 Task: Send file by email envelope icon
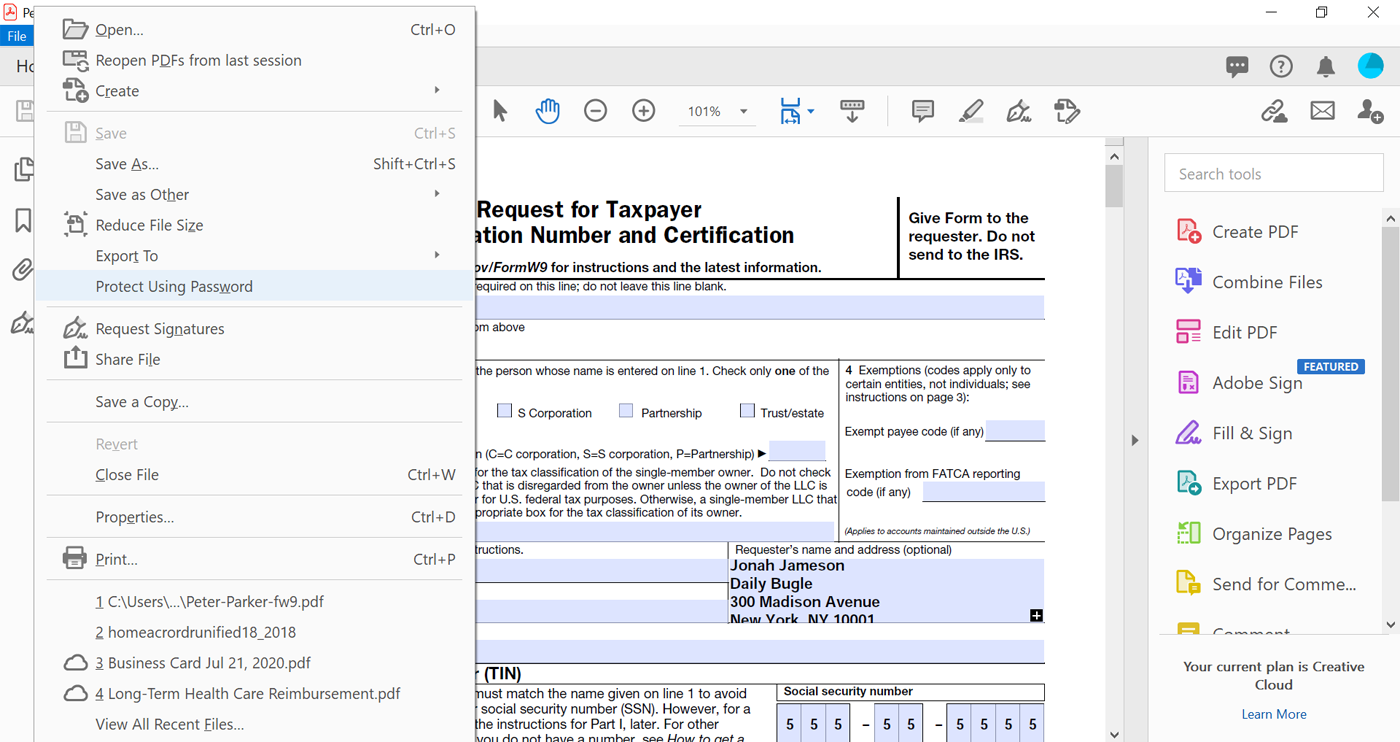[1322, 111]
